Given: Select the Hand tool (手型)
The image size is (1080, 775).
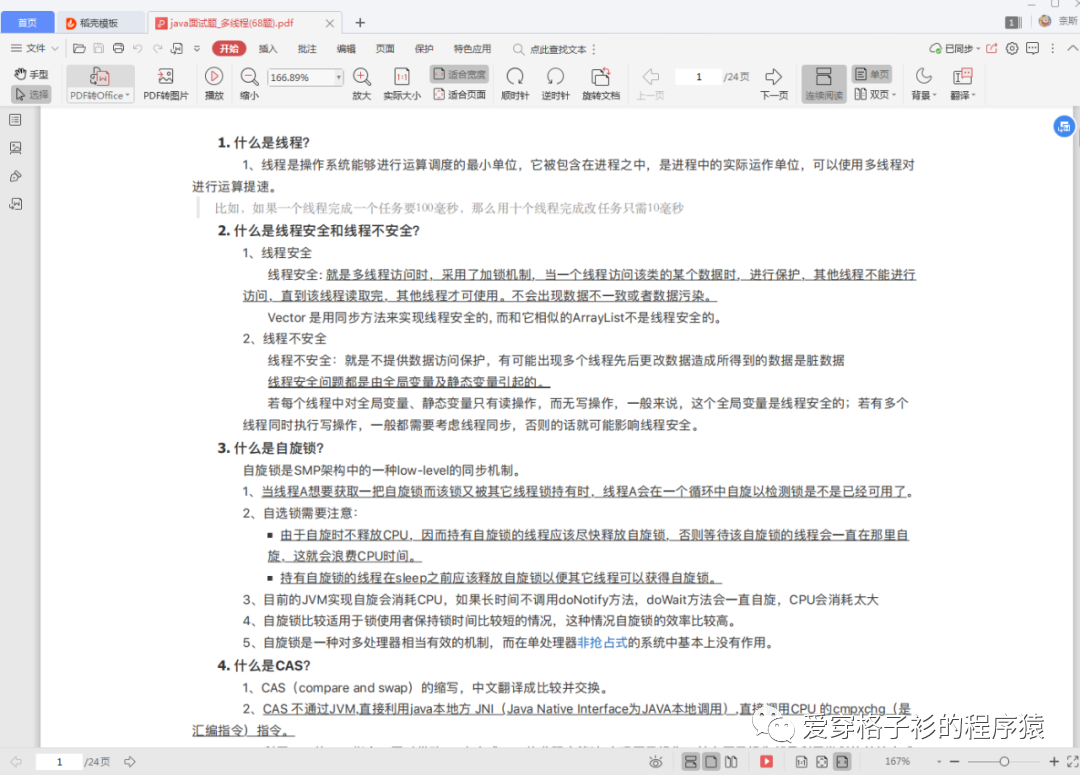Looking at the screenshot, I should click(32, 74).
